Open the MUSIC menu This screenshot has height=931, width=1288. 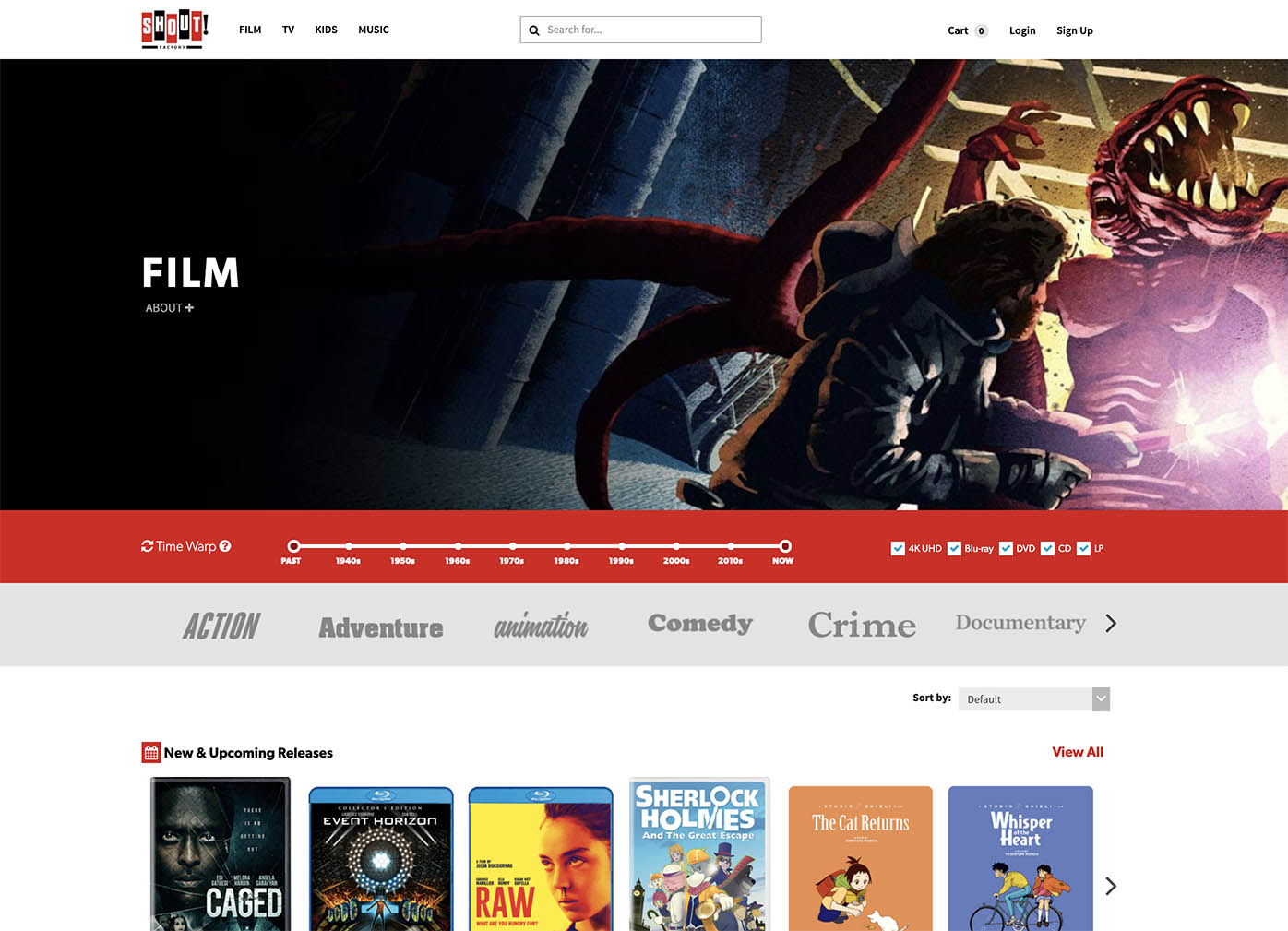(374, 30)
